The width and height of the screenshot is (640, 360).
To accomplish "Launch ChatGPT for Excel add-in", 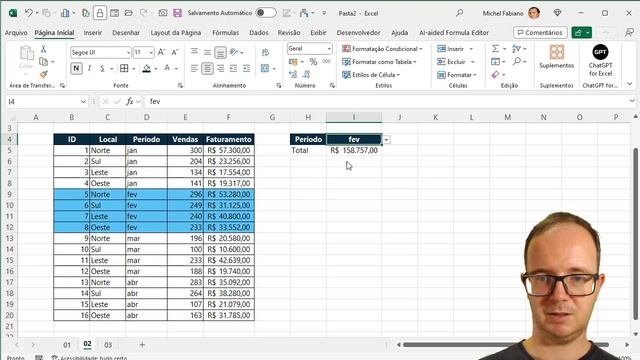I will (x=600, y=60).
